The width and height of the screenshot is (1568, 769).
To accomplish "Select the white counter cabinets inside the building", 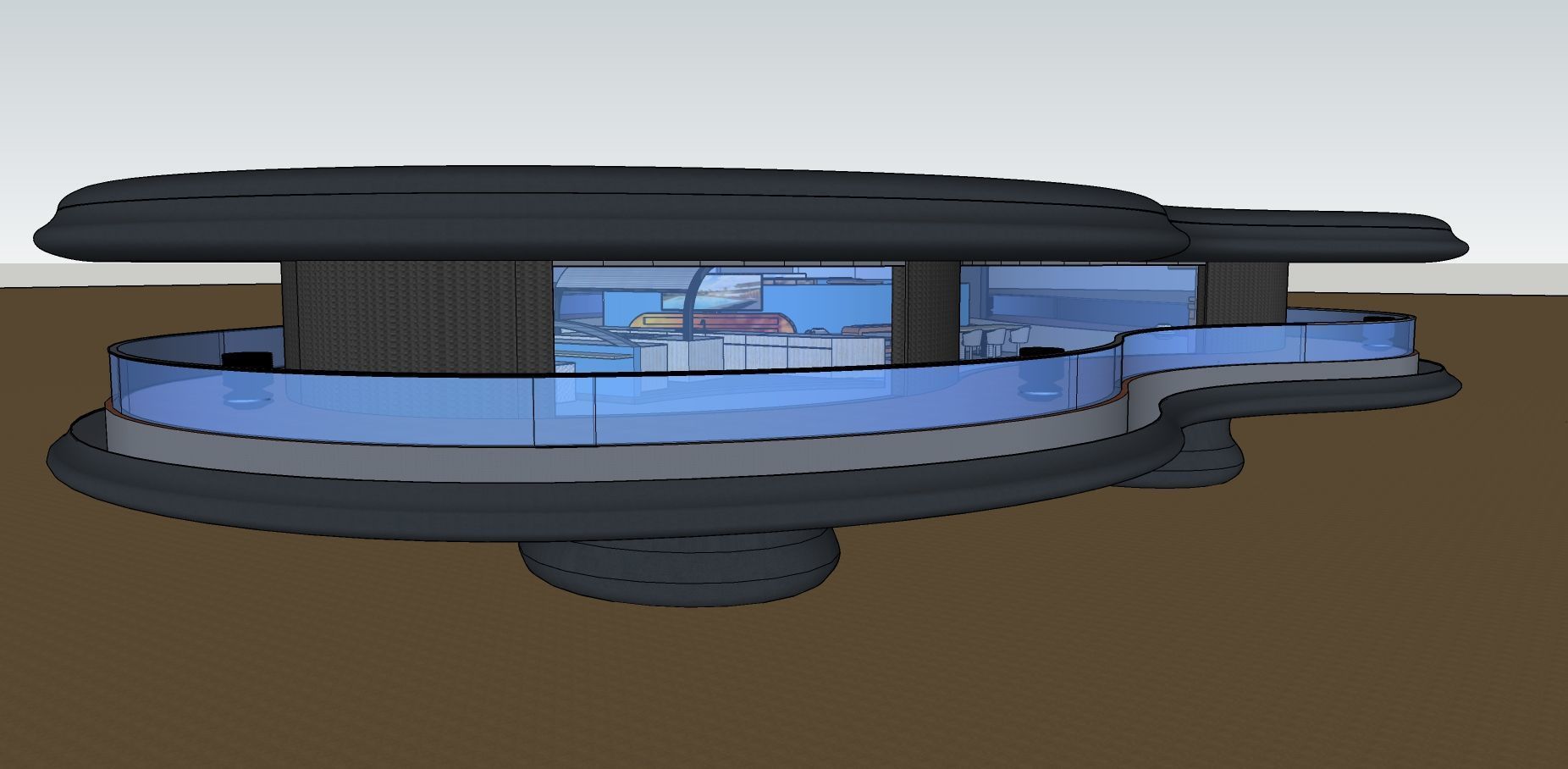I will click(762, 351).
